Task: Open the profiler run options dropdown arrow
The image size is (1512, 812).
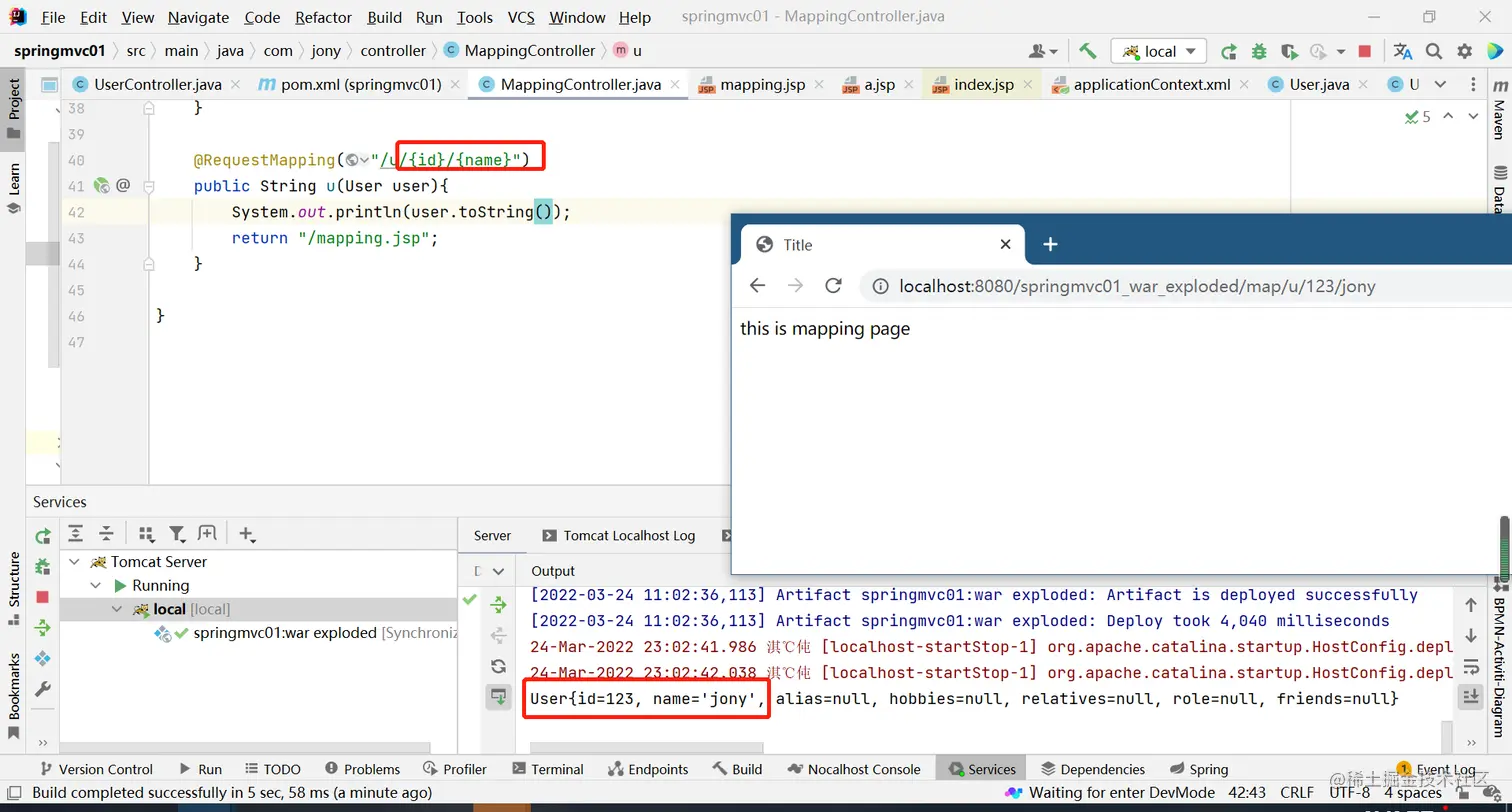Action: 1339,51
